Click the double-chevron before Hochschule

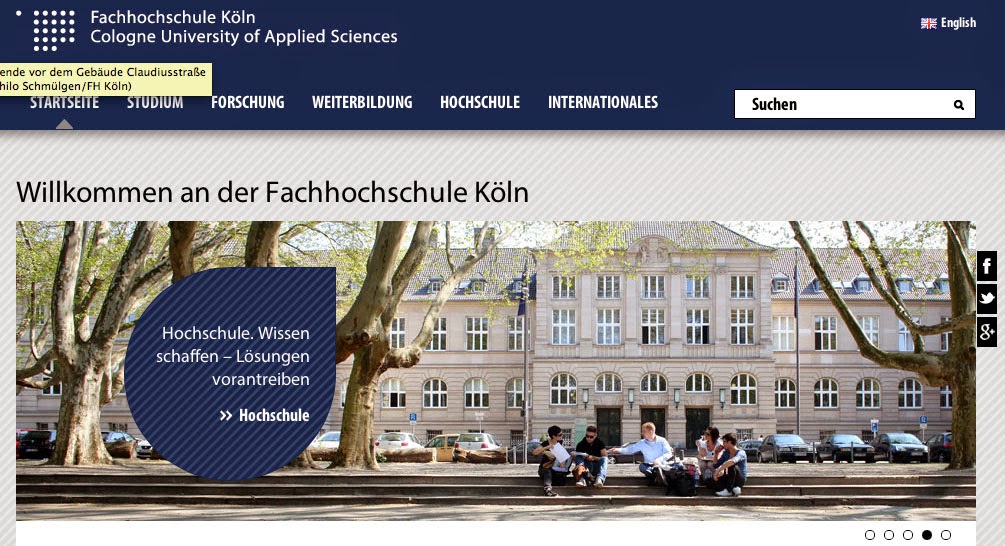[x=226, y=415]
